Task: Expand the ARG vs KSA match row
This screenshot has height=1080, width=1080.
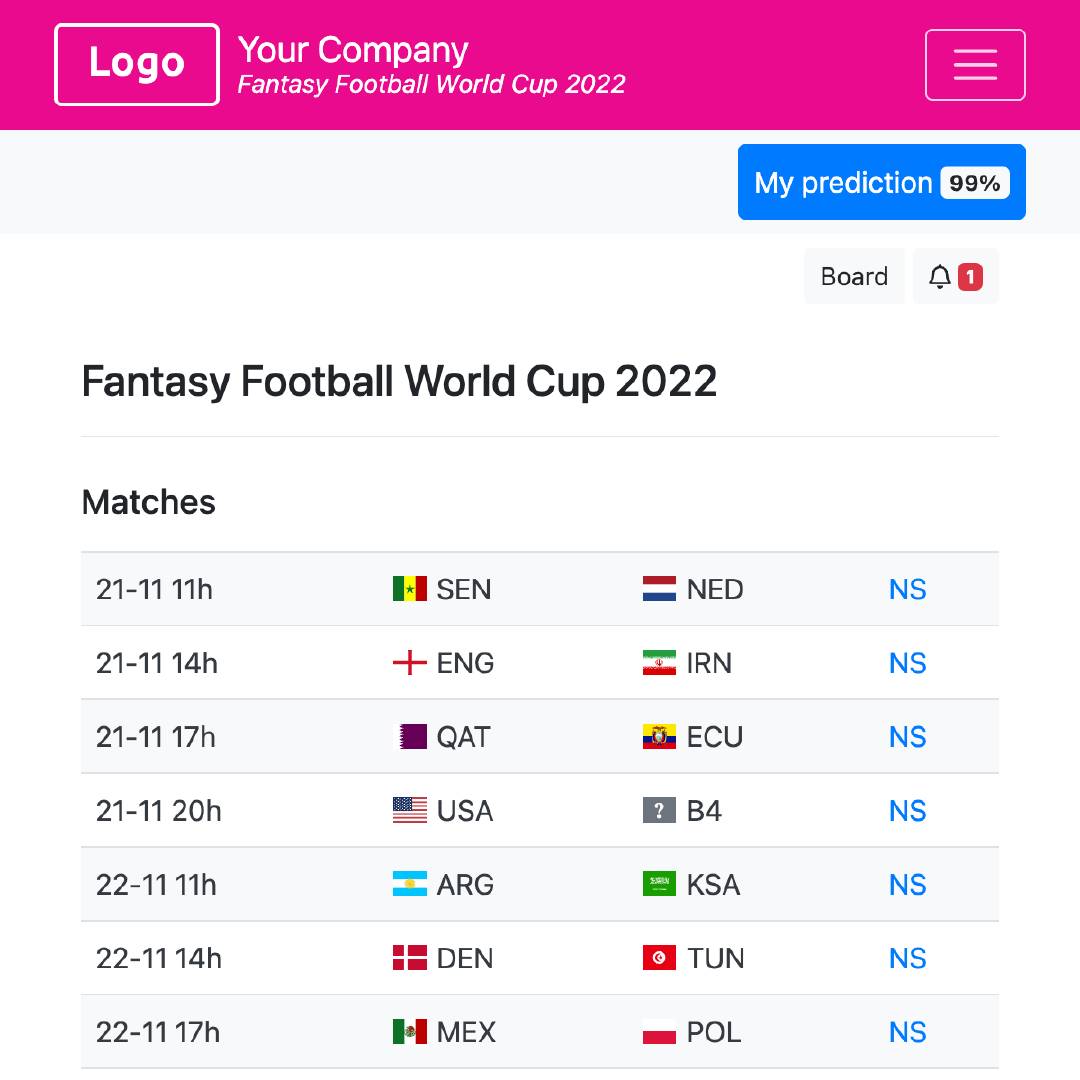Action: (x=540, y=884)
